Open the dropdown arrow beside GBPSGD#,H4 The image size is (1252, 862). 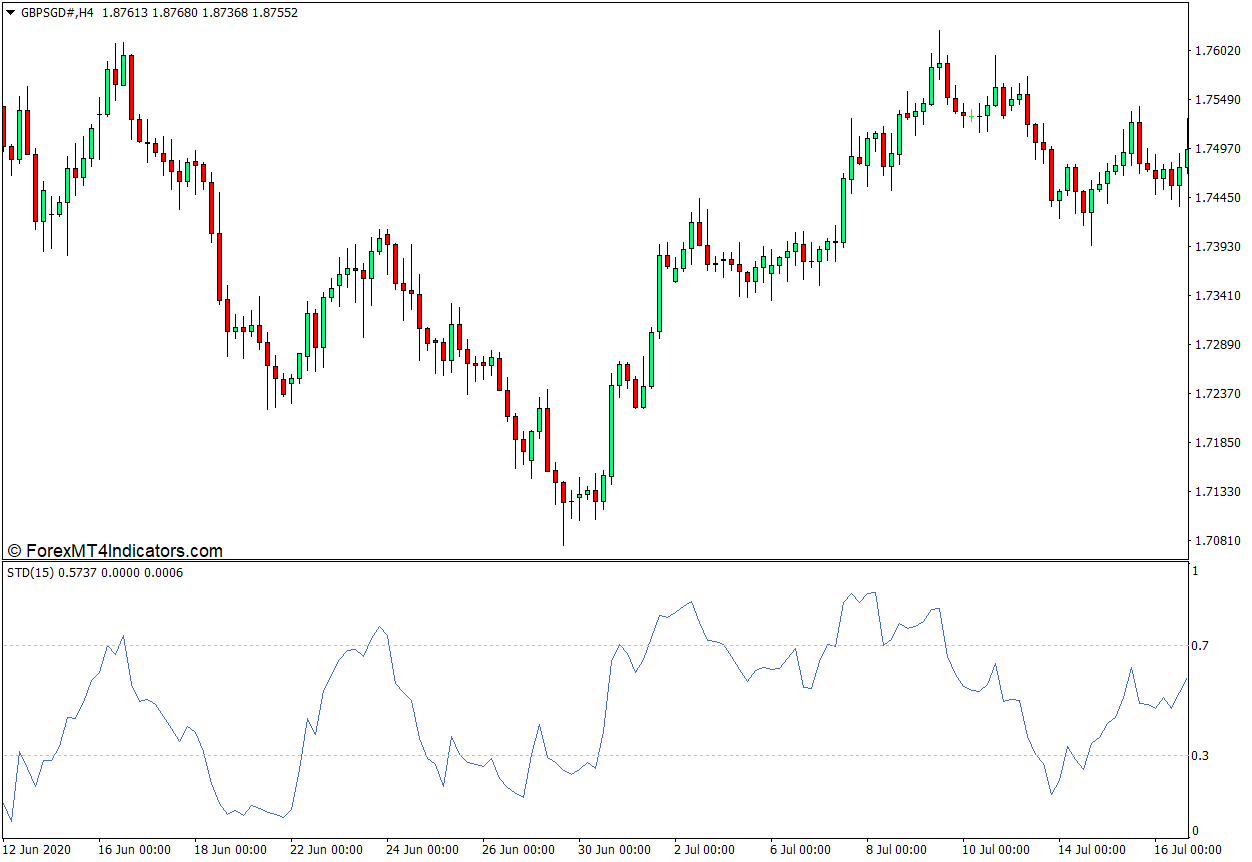10,13
